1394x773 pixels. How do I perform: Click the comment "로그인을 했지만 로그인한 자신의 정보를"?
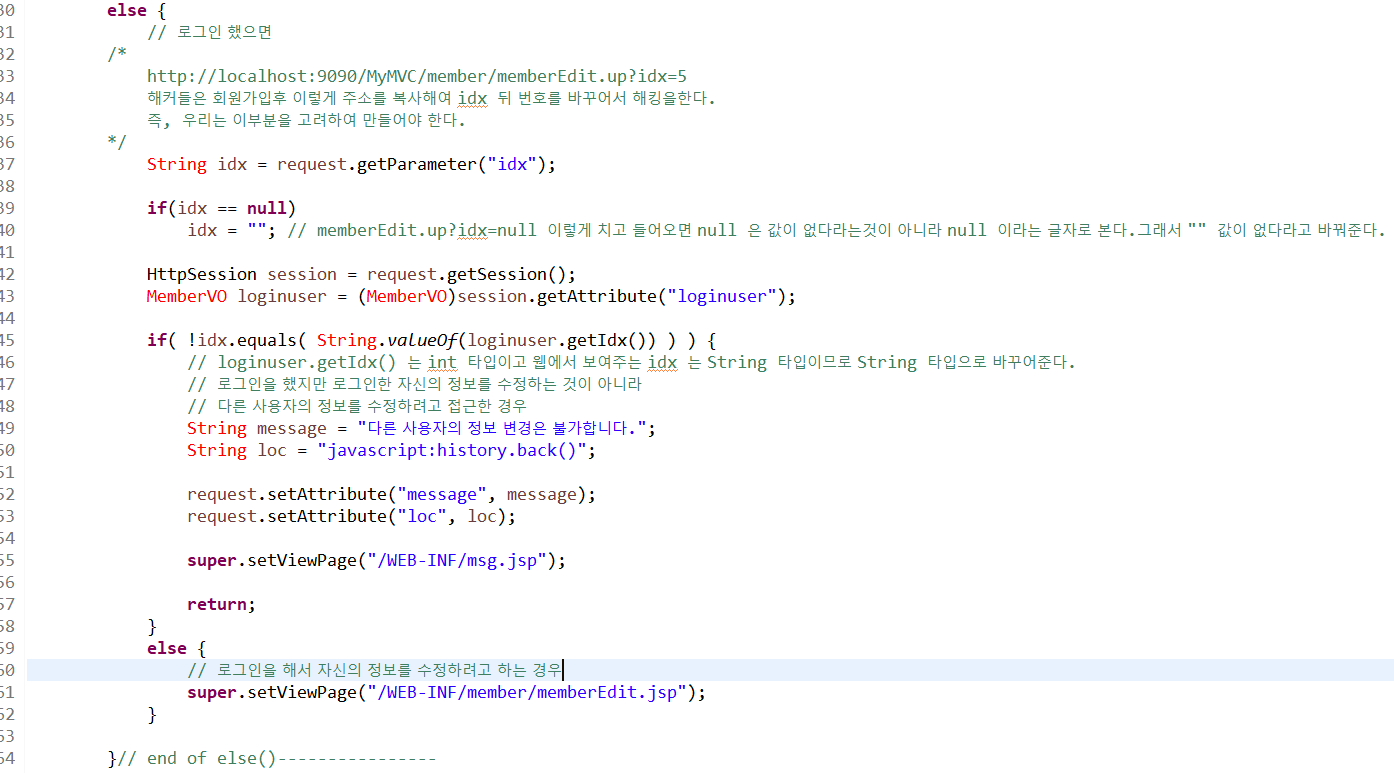pos(414,384)
